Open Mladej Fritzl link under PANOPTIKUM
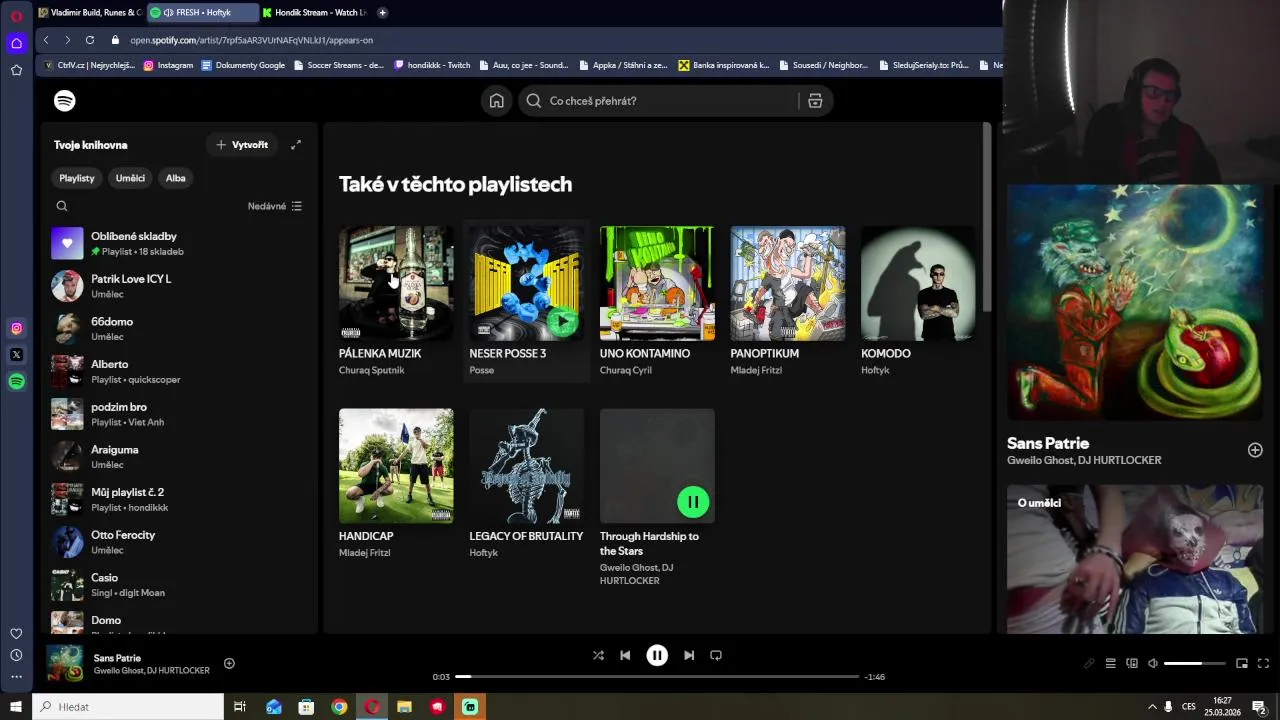Viewport: 1280px width, 720px height. point(756,370)
